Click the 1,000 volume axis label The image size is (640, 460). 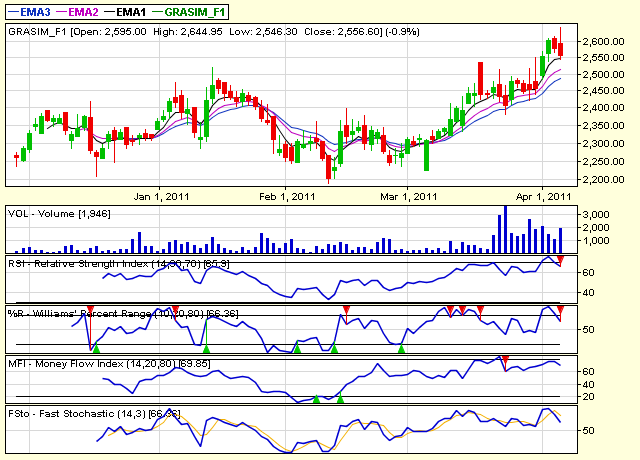point(596,241)
